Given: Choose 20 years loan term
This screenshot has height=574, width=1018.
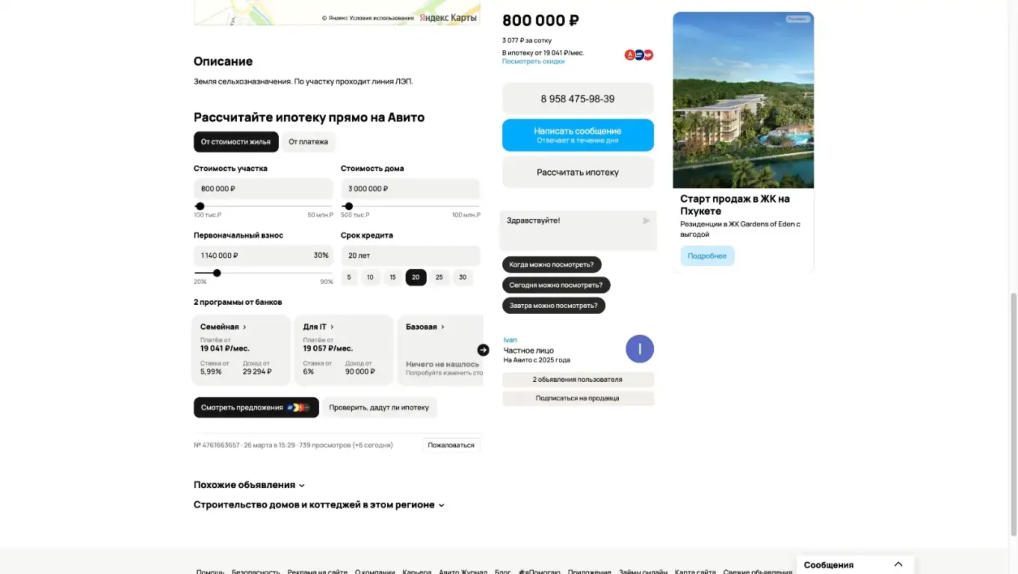Looking at the screenshot, I should click(x=416, y=277).
